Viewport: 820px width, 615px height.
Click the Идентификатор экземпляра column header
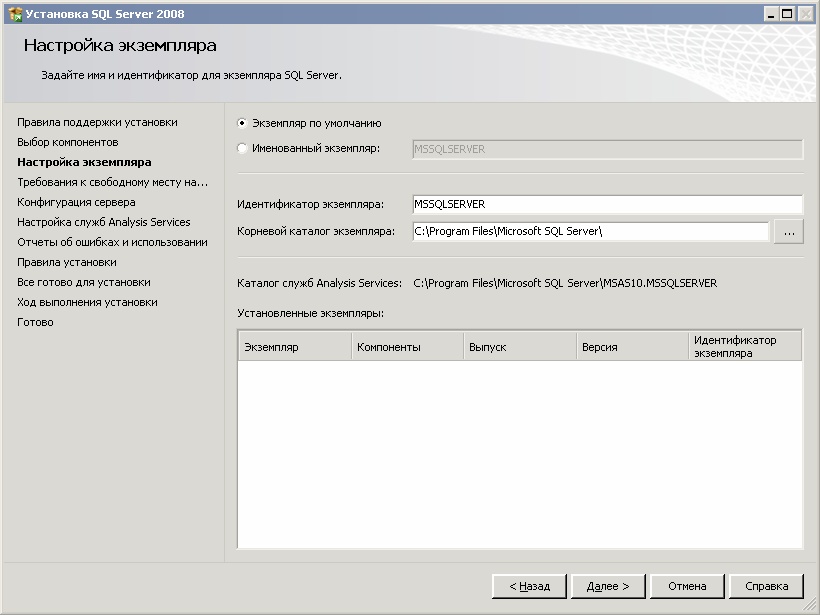745,347
